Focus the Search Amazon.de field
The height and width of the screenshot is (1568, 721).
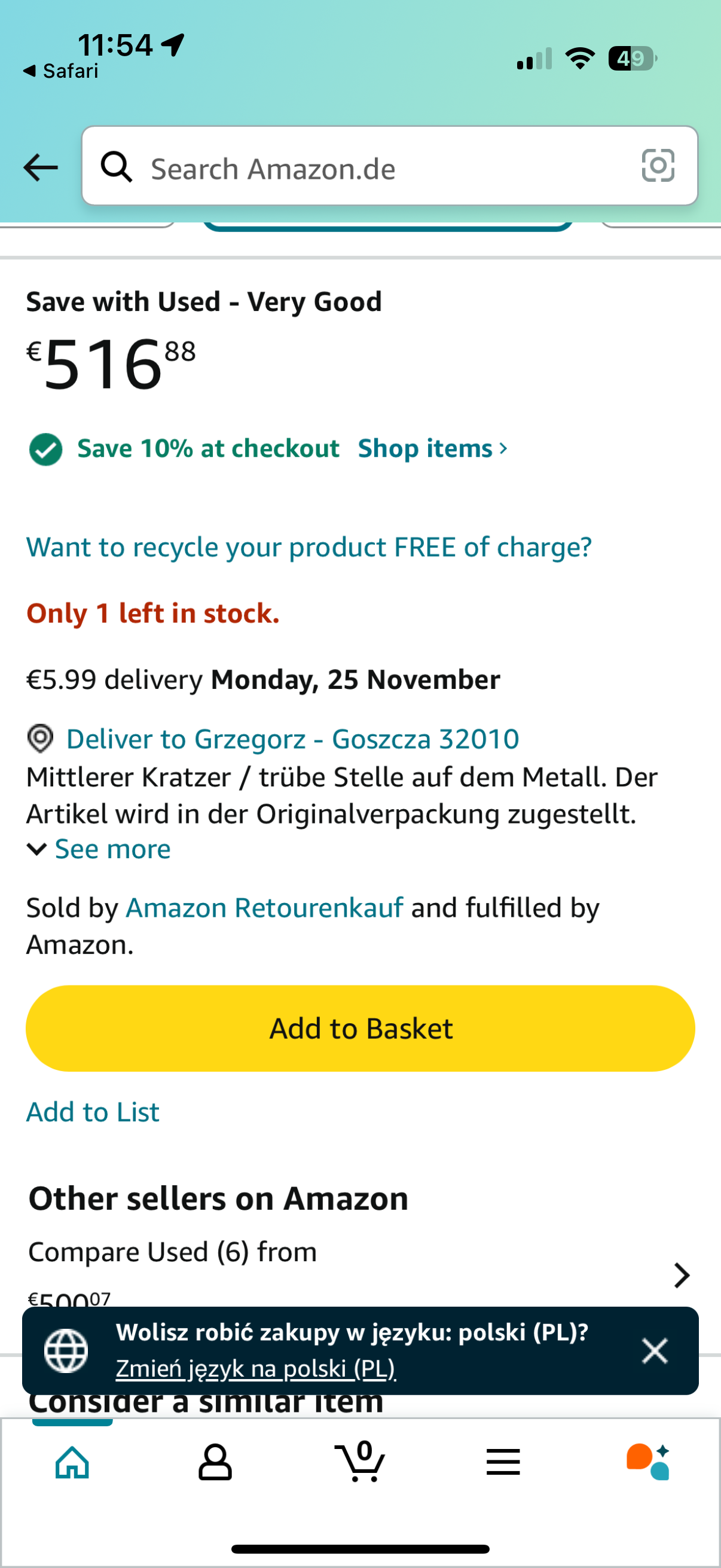click(389, 166)
